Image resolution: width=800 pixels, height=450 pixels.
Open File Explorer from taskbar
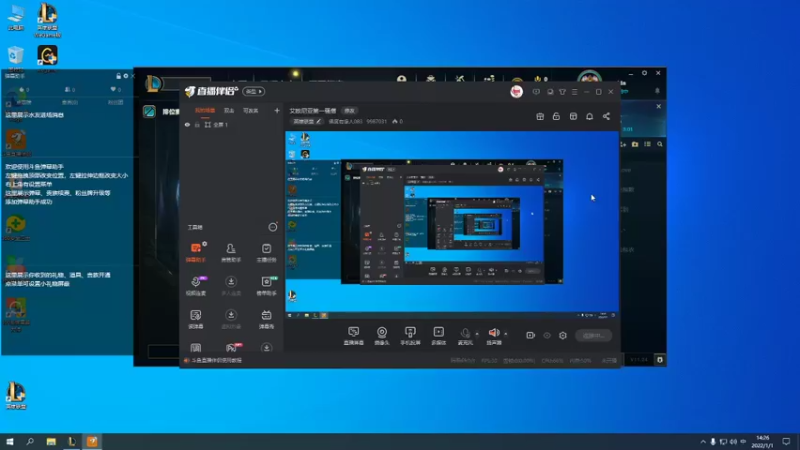click(x=51, y=441)
